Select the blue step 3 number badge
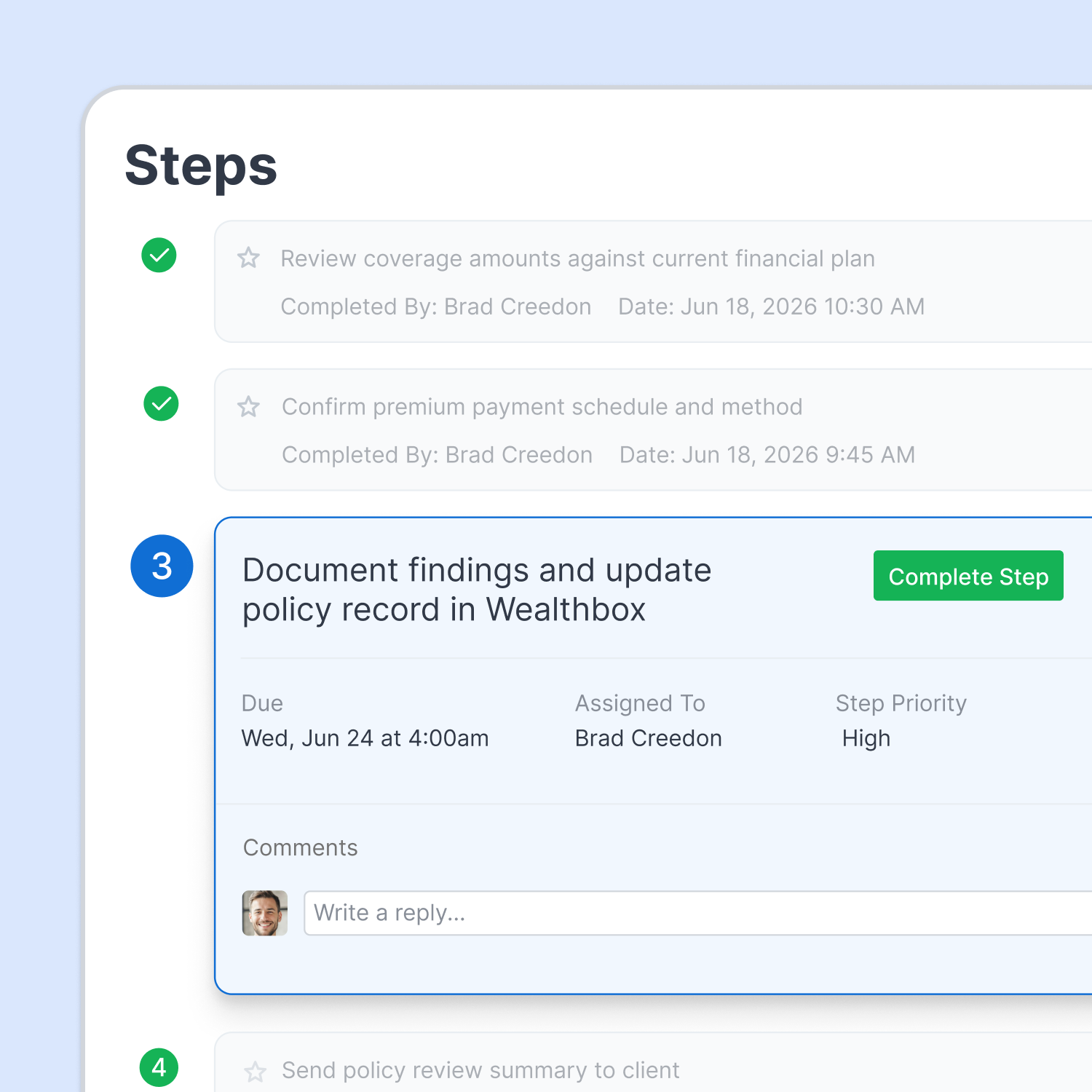The height and width of the screenshot is (1092, 1092). 162,566
